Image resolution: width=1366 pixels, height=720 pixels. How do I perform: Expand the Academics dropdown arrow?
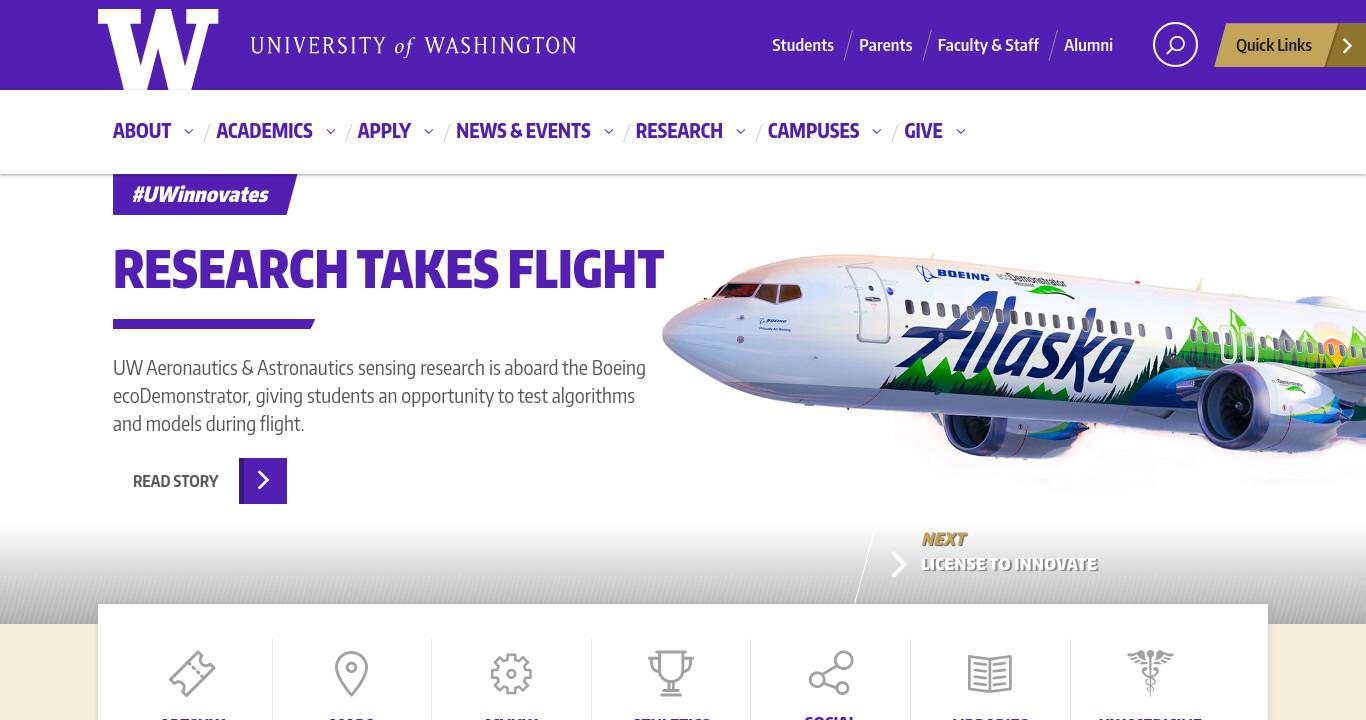tap(330, 131)
